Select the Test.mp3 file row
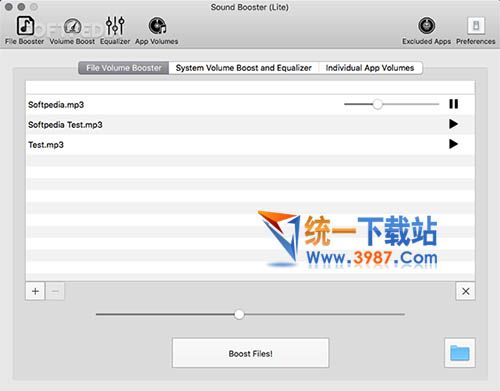Screen dimensions: 500x391 point(250,145)
